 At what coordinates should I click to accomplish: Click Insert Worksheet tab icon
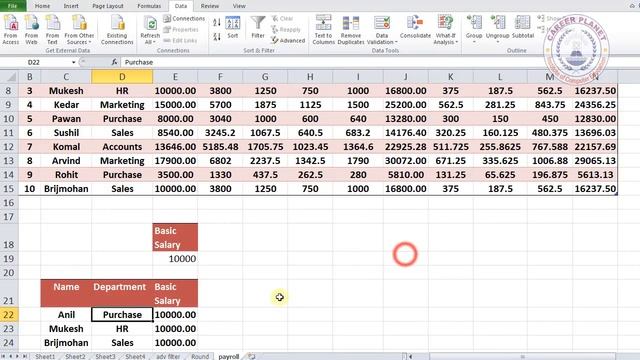coord(252,356)
